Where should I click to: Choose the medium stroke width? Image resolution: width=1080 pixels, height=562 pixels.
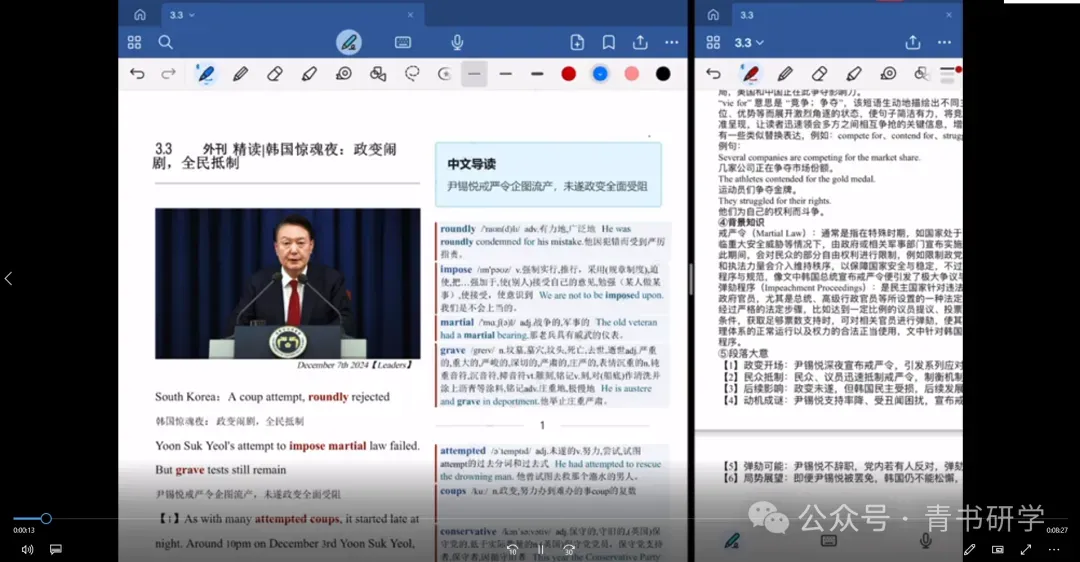point(506,74)
